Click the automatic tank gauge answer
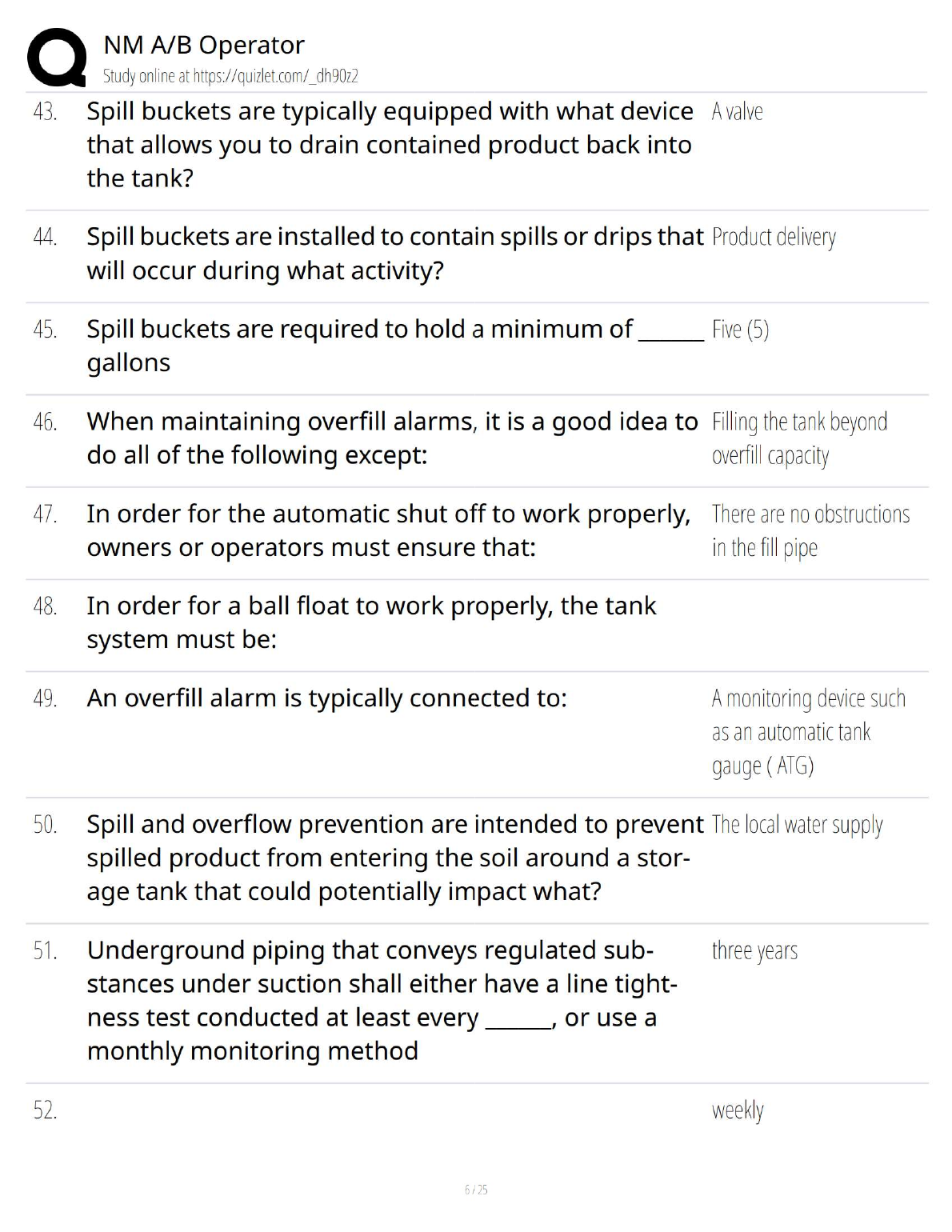Screen dimensions: 952x1232 point(807,732)
